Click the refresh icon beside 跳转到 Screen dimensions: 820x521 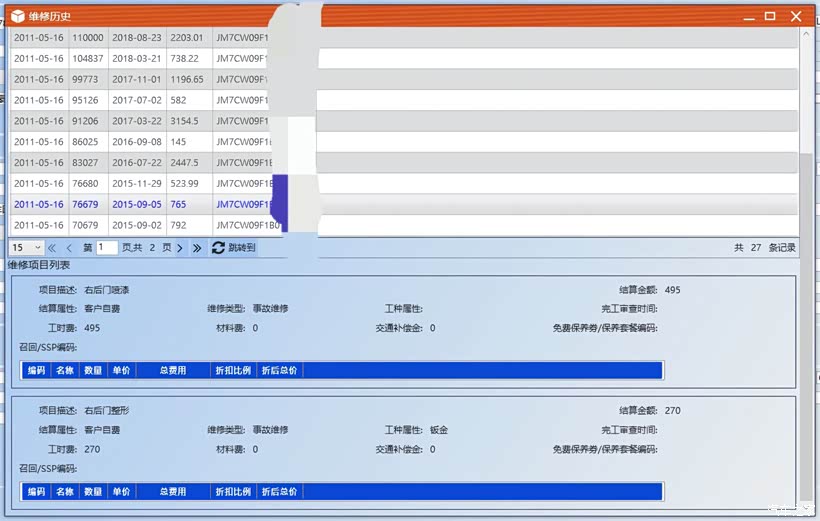click(218, 247)
